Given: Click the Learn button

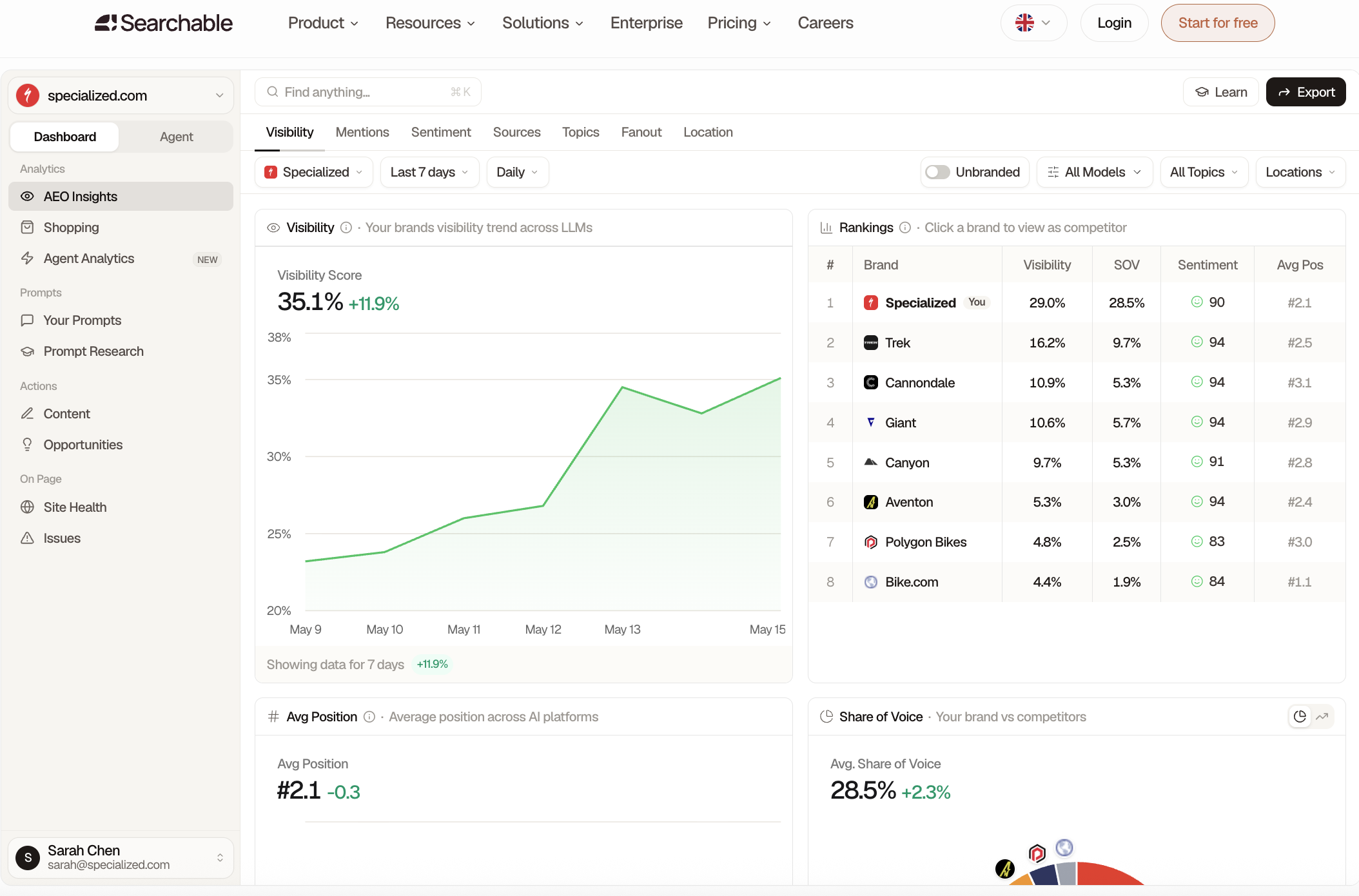Looking at the screenshot, I should click(1221, 92).
